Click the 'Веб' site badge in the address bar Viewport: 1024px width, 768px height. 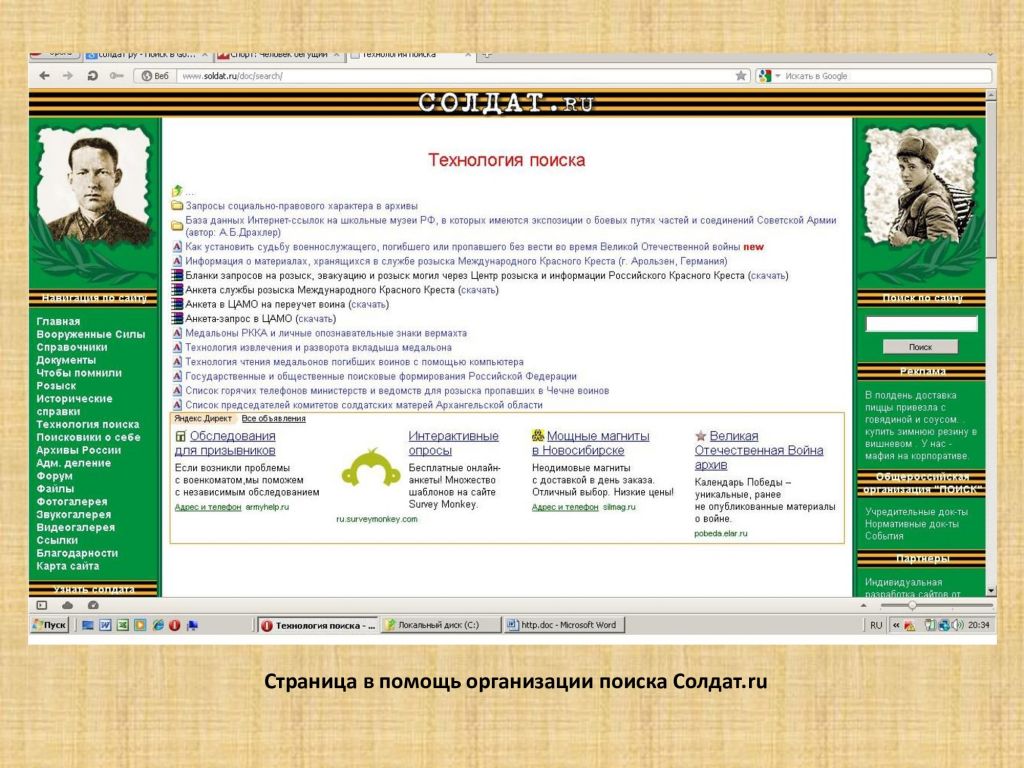coord(155,76)
